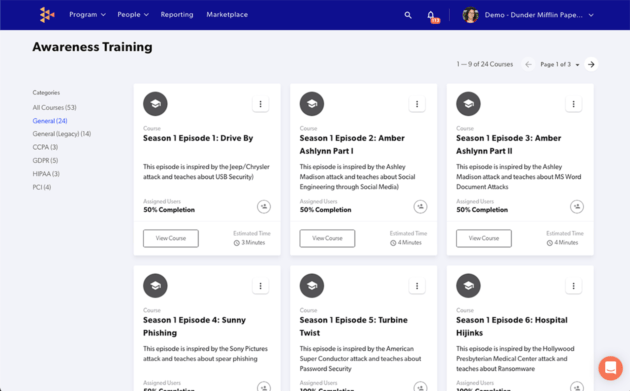Open three-dot menu on Amber Ashlynn Part II card
The image size is (630, 391).
click(x=573, y=104)
